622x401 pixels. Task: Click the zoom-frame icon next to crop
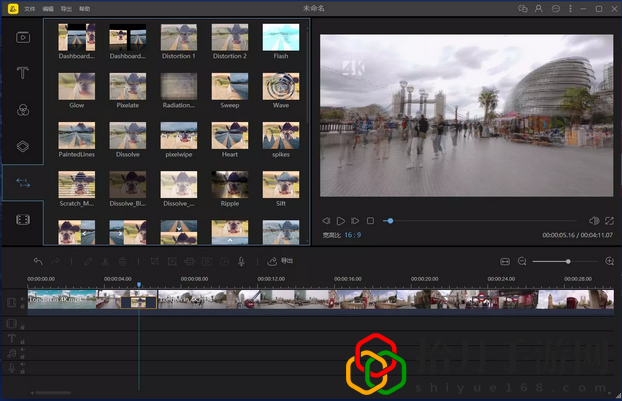[x=172, y=261]
